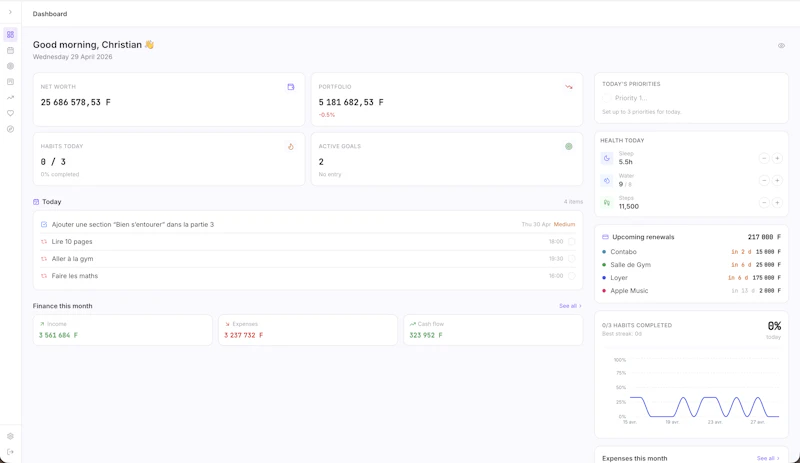Click the wallet icon in Net Worth card

[291, 87]
